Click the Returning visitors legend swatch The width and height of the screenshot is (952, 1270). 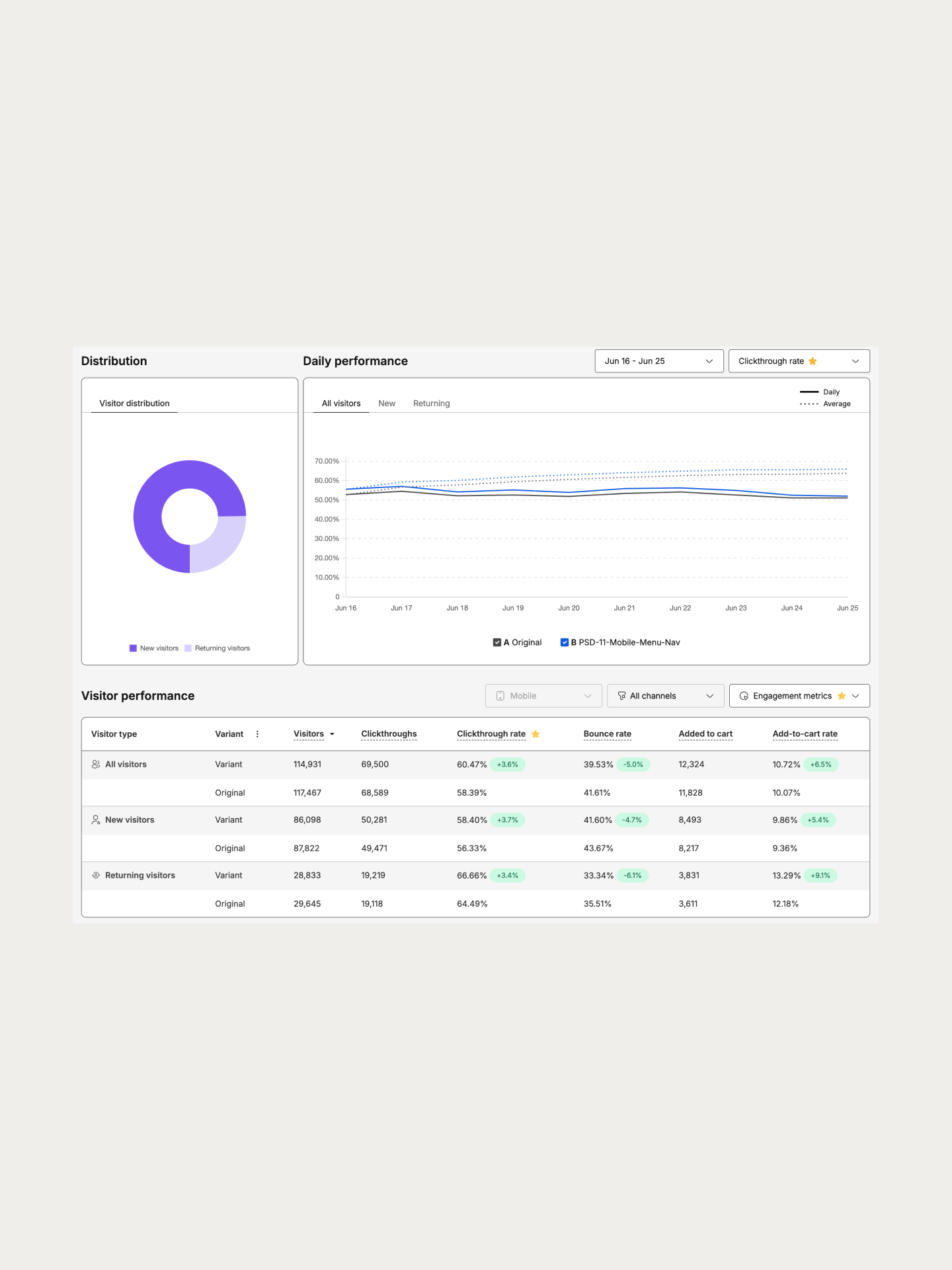click(x=188, y=648)
